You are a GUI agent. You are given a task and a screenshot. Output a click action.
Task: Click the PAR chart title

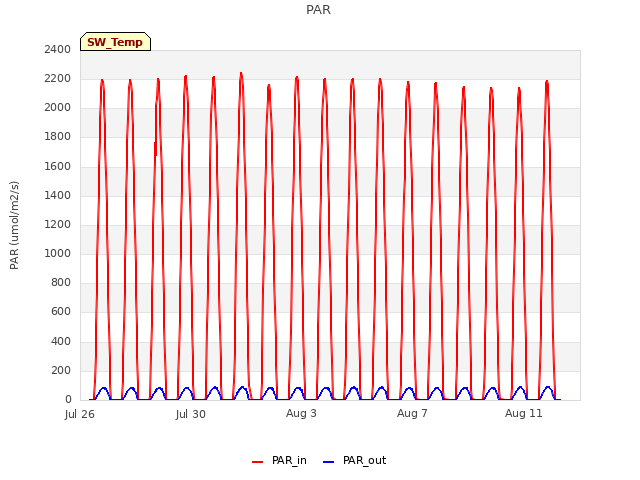pos(318,10)
